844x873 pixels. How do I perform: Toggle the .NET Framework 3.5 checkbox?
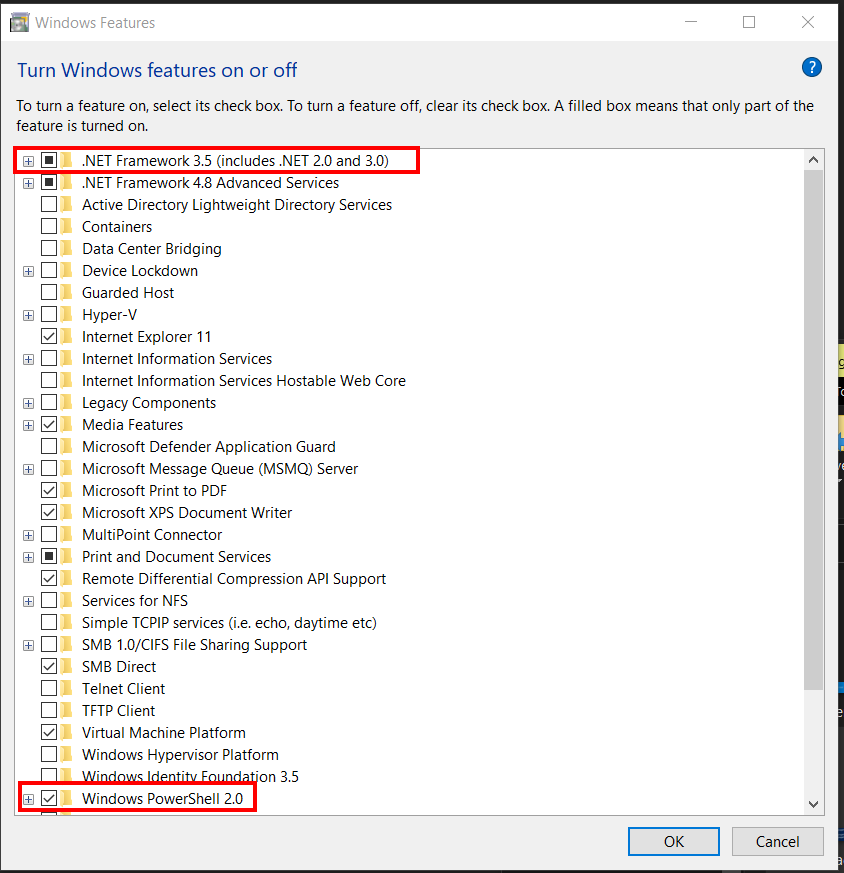coord(49,160)
